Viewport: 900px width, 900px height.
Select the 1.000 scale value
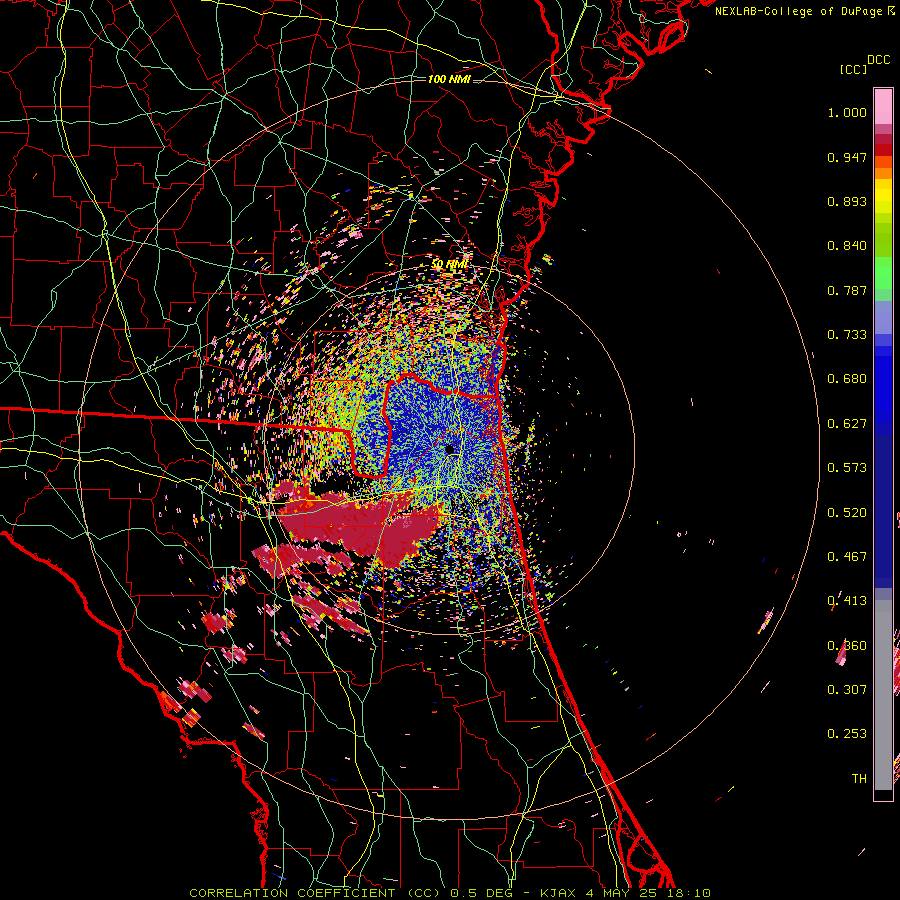[x=847, y=112]
